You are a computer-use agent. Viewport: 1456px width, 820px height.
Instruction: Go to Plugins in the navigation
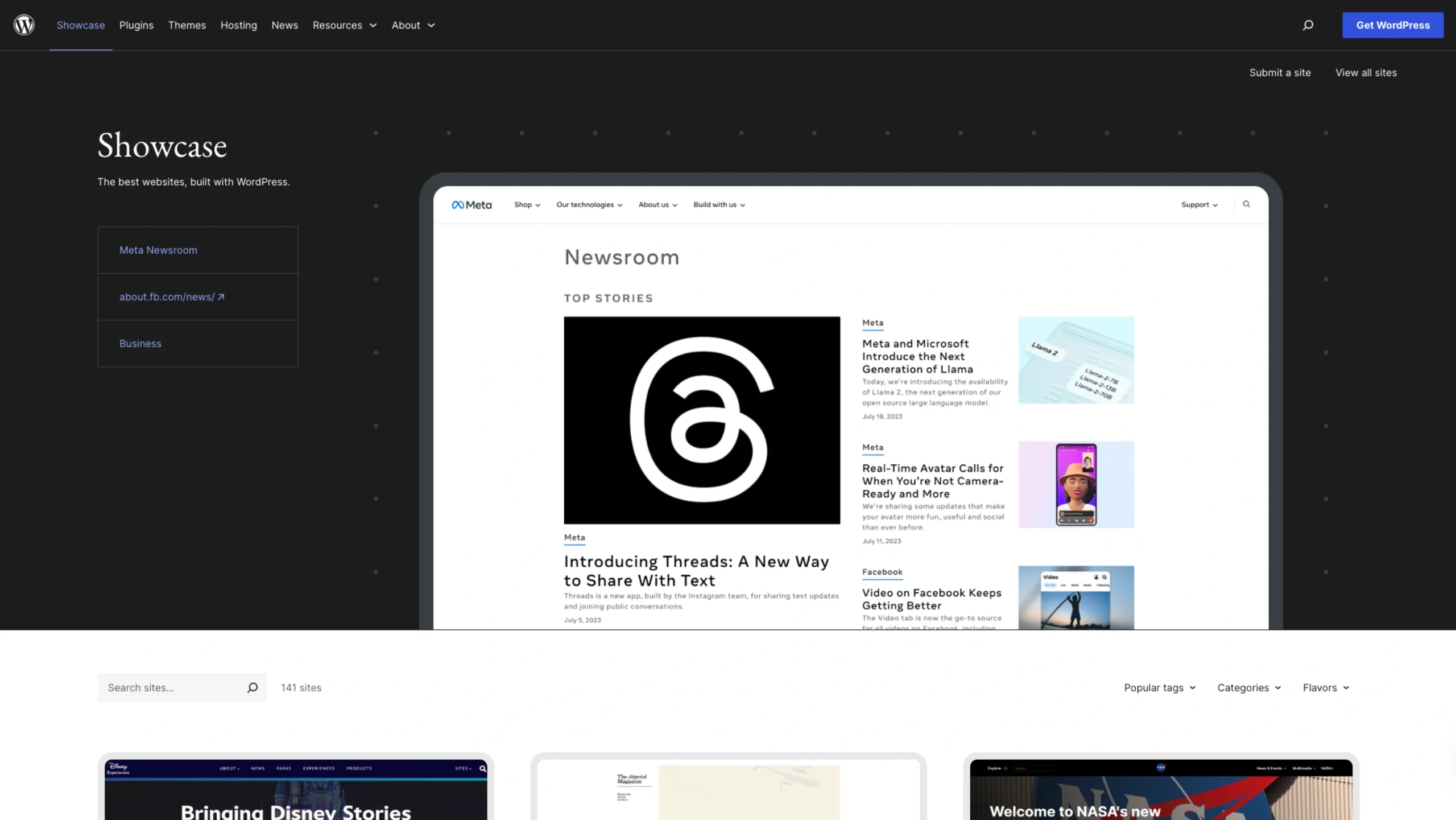click(136, 25)
